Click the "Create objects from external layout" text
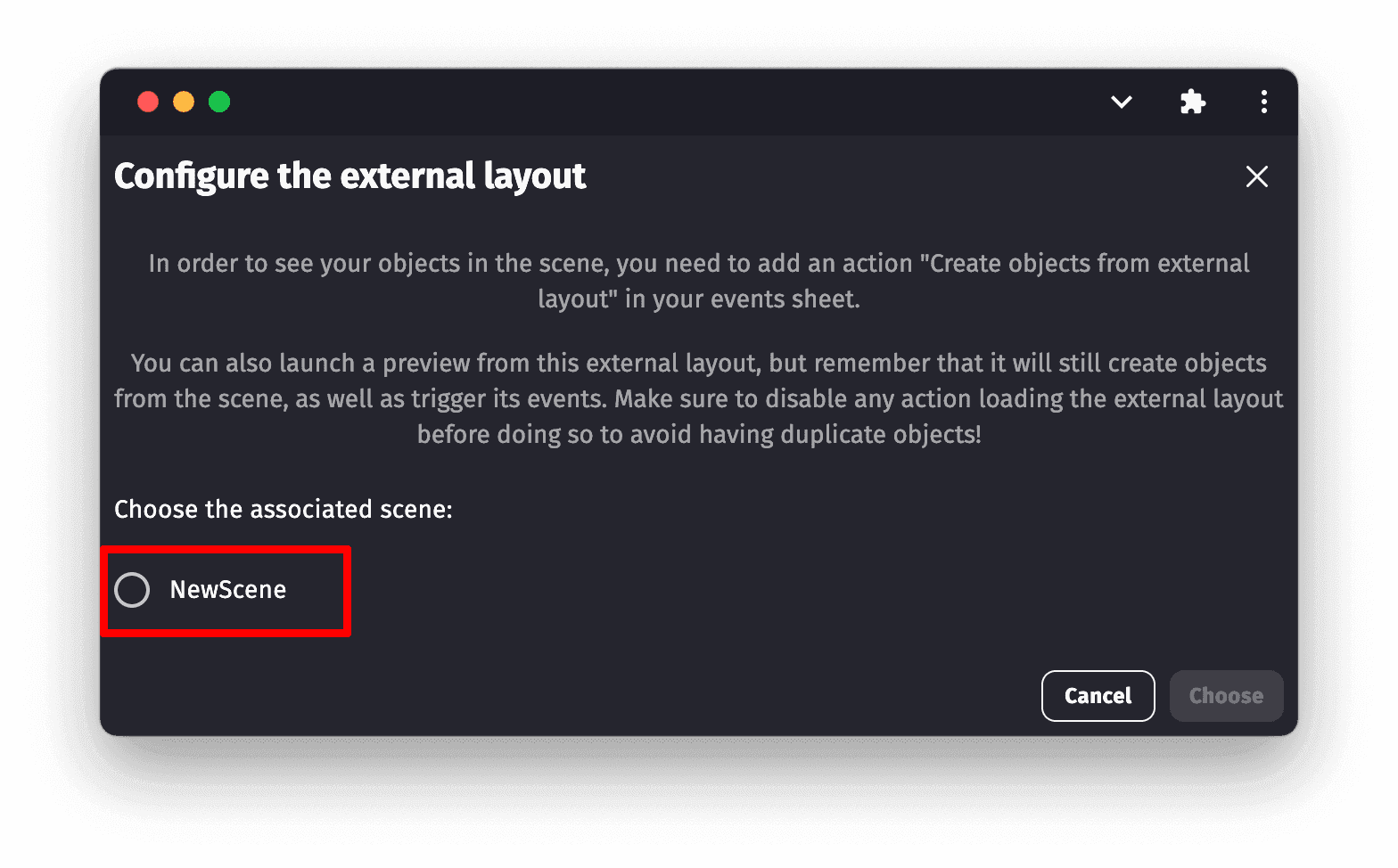 click(x=1088, y=264)
